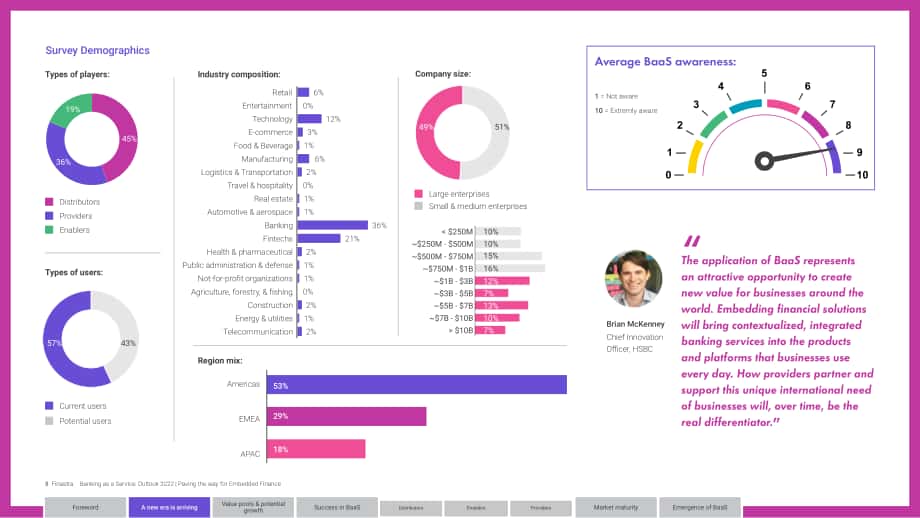Image resolution: width=920 pixels, height=518 pixels.
Task: Click Brian McKenney's portrait photo
Action: click(634, 279)
